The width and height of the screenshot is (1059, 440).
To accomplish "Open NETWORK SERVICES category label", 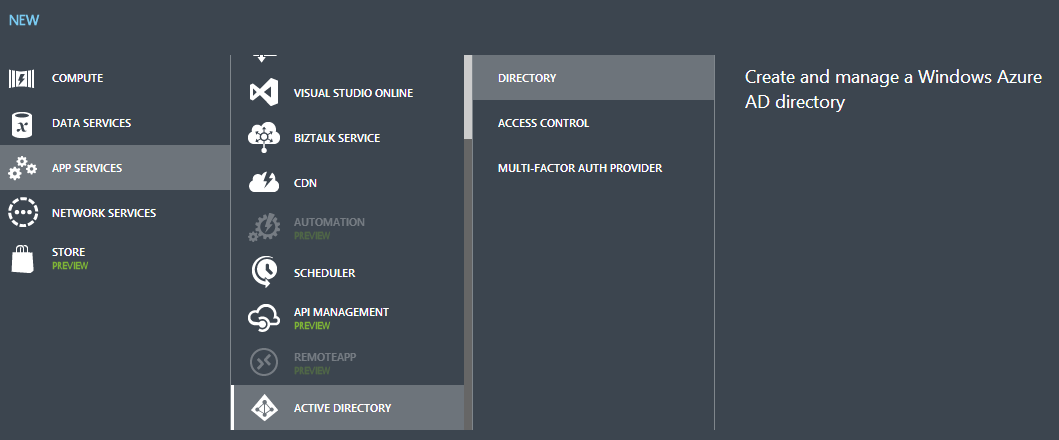I will pyautogui.click(x=104, y=213).
